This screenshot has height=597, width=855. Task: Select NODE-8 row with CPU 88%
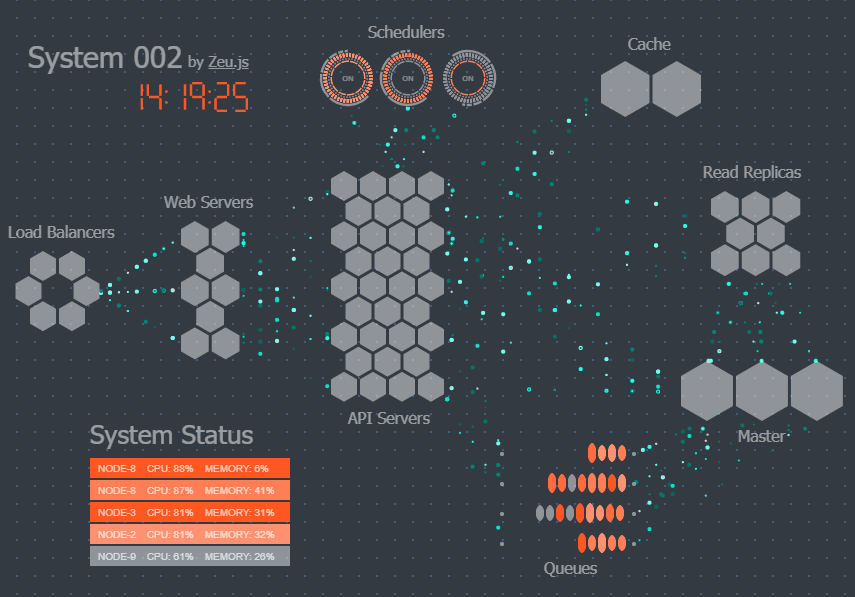click(190, 468)
